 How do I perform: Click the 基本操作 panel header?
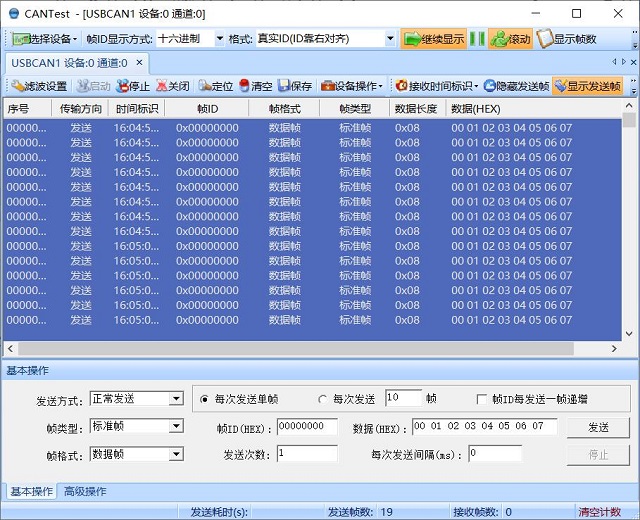point(320,371)
